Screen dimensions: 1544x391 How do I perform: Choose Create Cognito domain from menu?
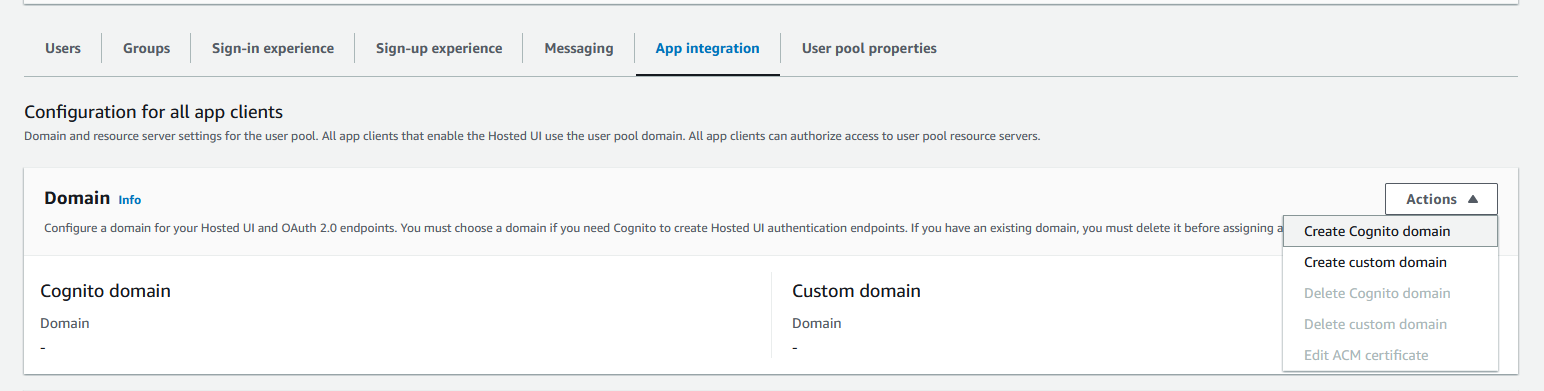coord(1390,231)
